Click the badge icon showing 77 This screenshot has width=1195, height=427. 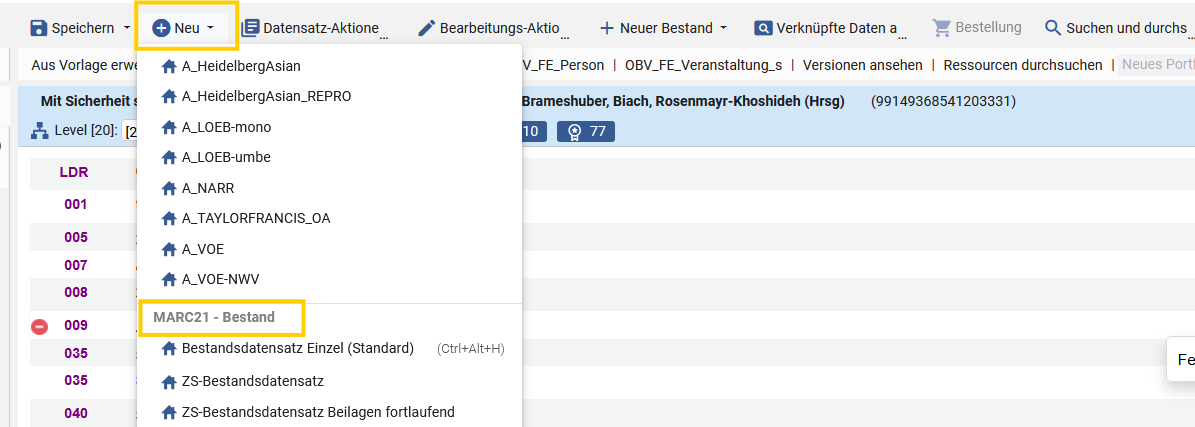click(x=575, y=132)
